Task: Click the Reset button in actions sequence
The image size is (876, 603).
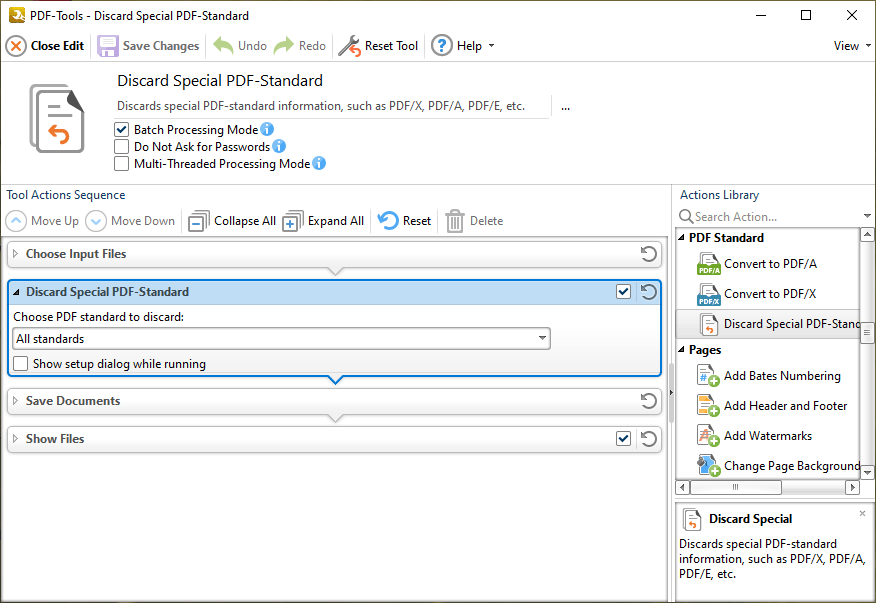Action: [x=405, y=221]
